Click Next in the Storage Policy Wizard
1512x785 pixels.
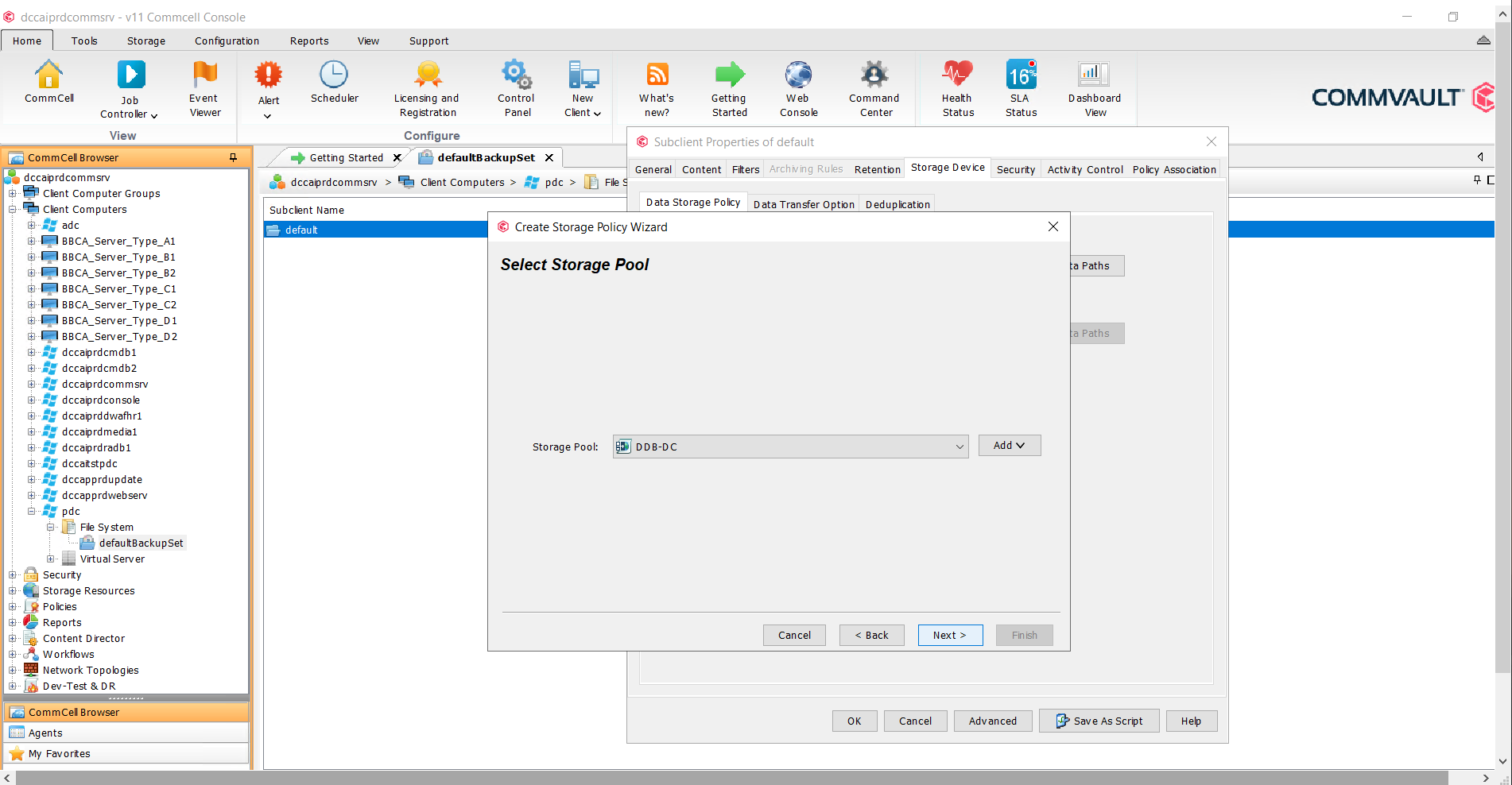950,635
